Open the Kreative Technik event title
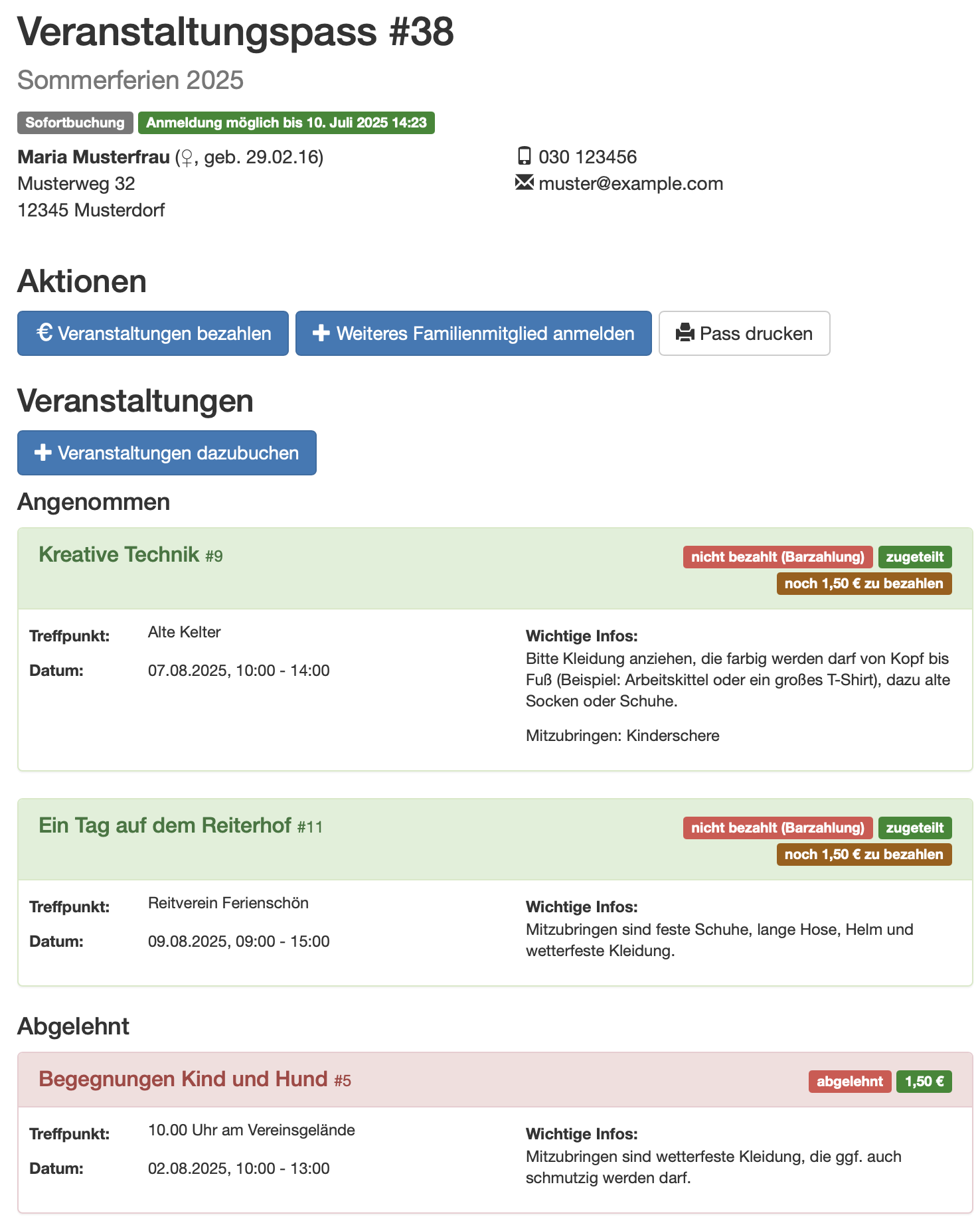This screenshot has height=1223, width=980. 120,554
